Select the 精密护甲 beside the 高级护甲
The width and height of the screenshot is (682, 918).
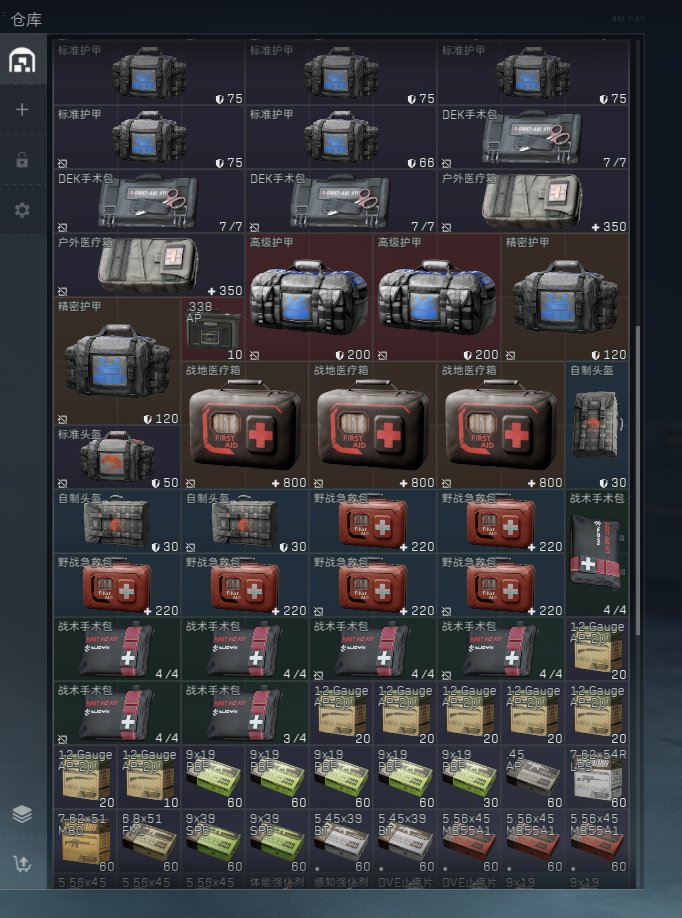tap(565, 297)
